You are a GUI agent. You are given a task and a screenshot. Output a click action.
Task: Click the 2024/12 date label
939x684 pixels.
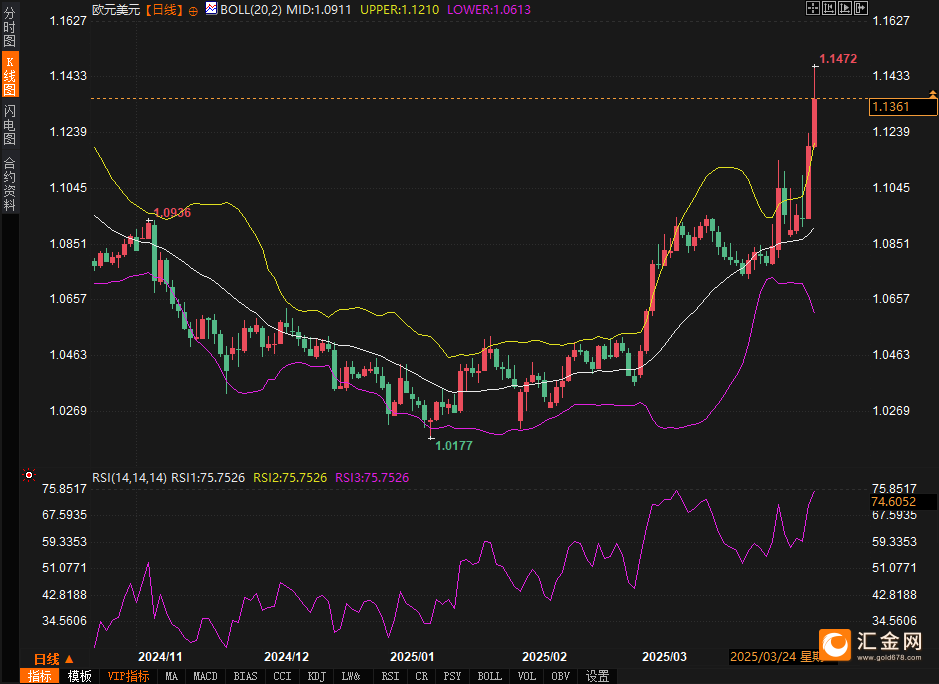pyautogui.click(x=286, y=656)
